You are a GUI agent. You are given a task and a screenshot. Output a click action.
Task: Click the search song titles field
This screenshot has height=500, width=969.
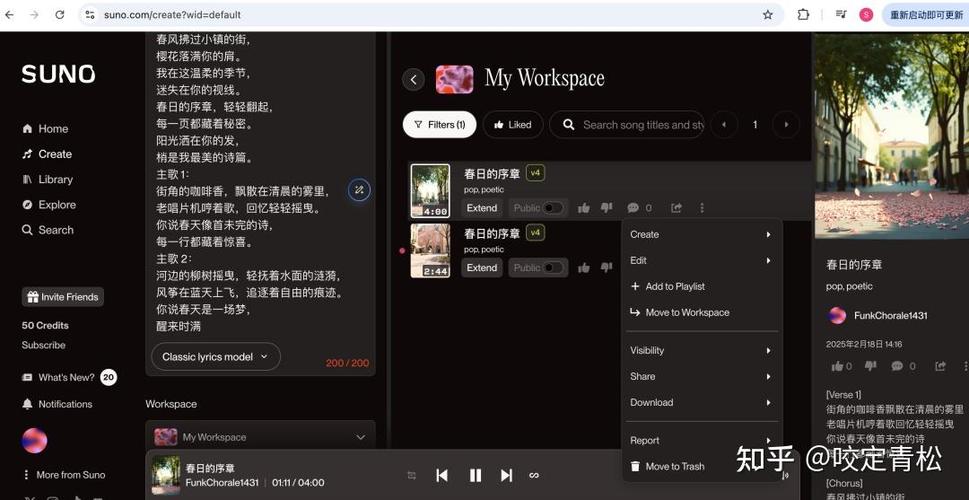pyautogui.click(x=627, y=125)
